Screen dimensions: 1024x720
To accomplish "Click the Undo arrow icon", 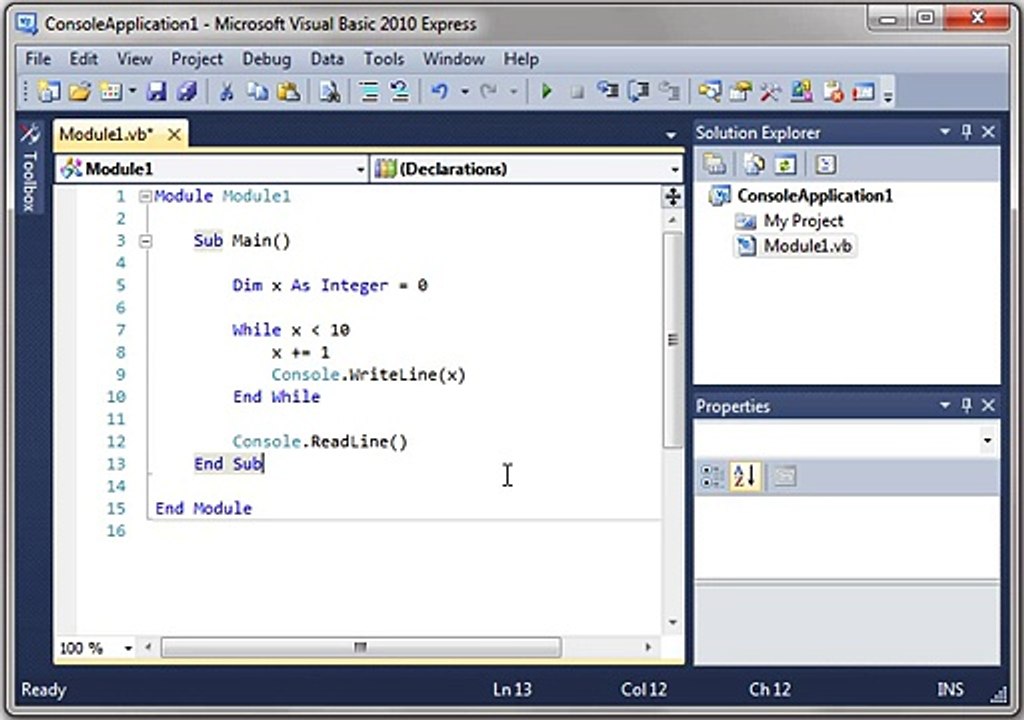I will click(x=440, y=91).
